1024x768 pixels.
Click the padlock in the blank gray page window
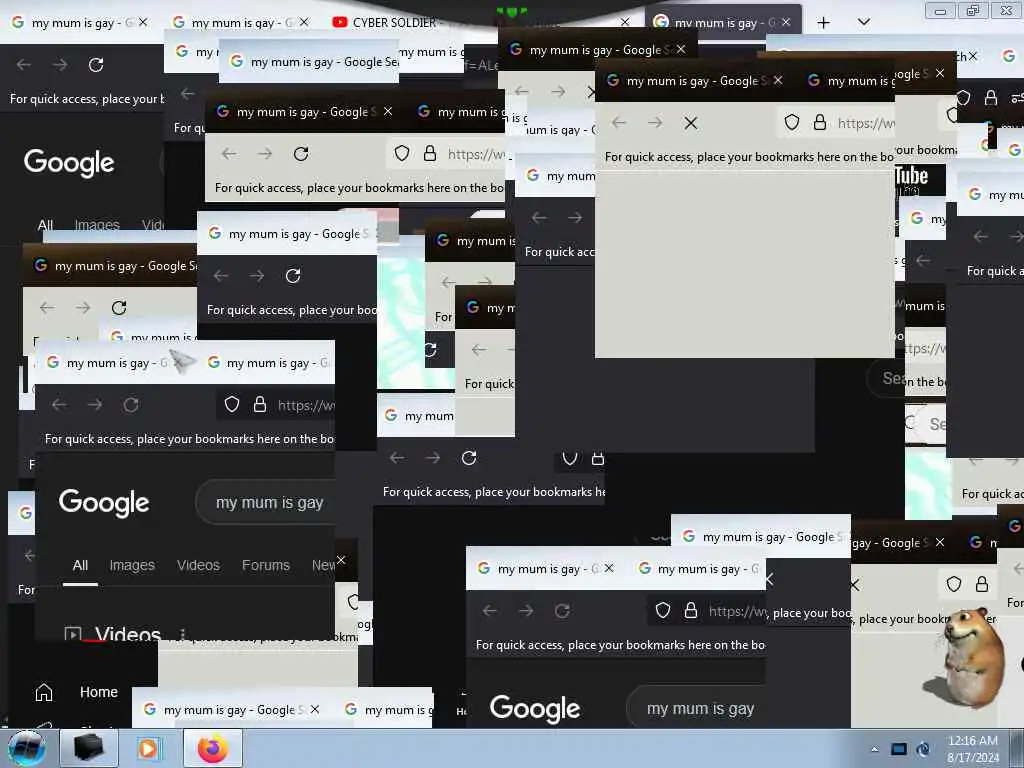[820, 123]
